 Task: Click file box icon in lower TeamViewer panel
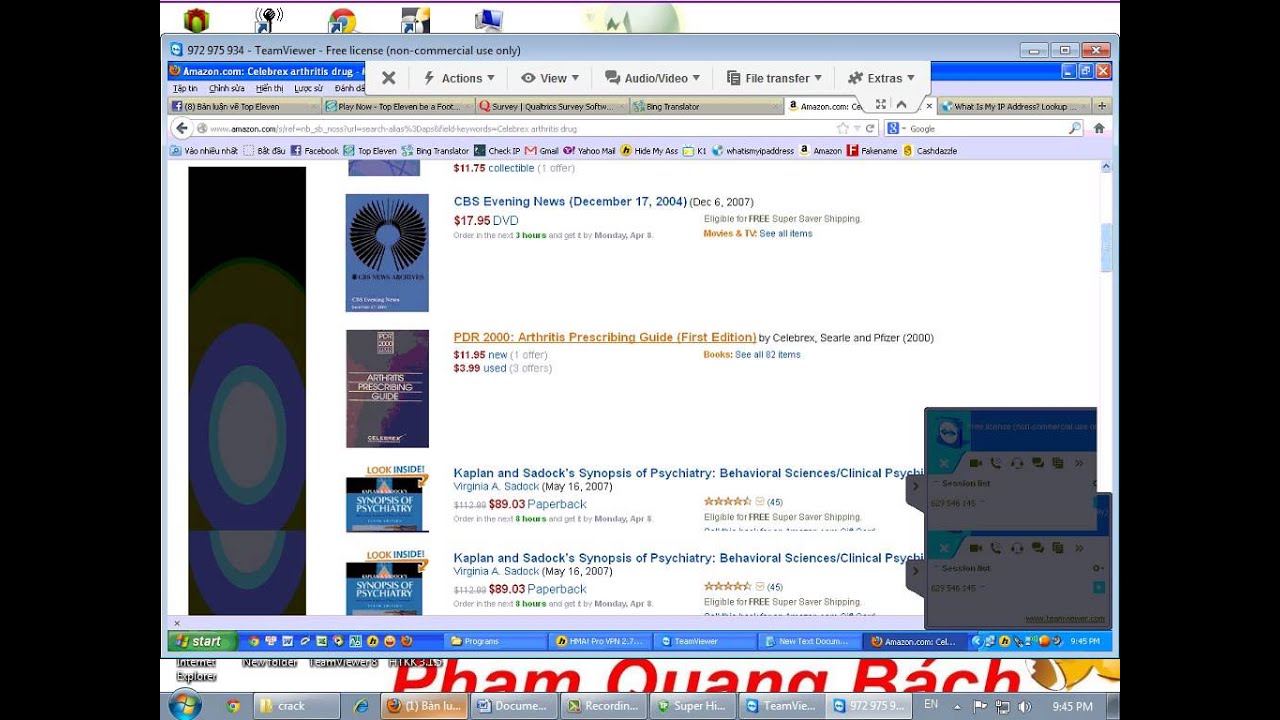point(1057,548)
